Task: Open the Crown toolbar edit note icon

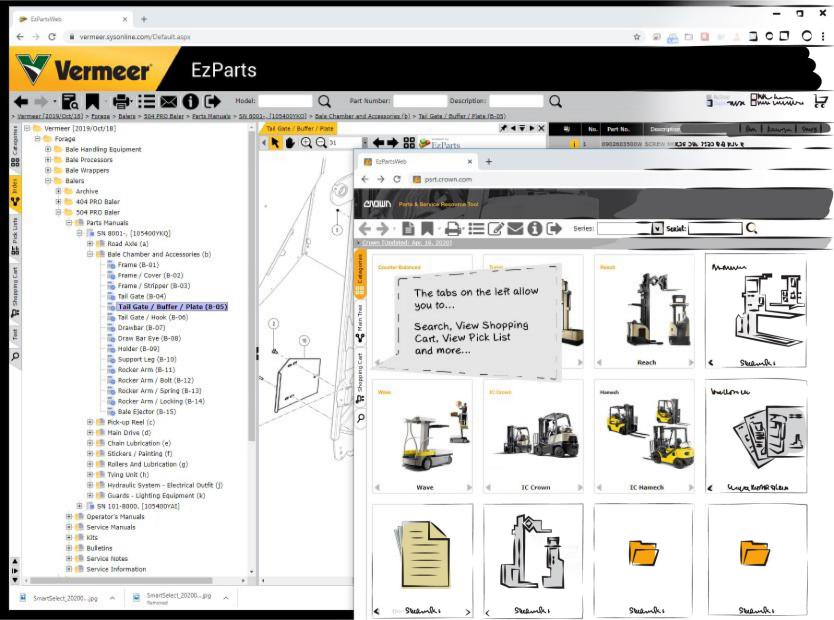Action: click(495, 229)
